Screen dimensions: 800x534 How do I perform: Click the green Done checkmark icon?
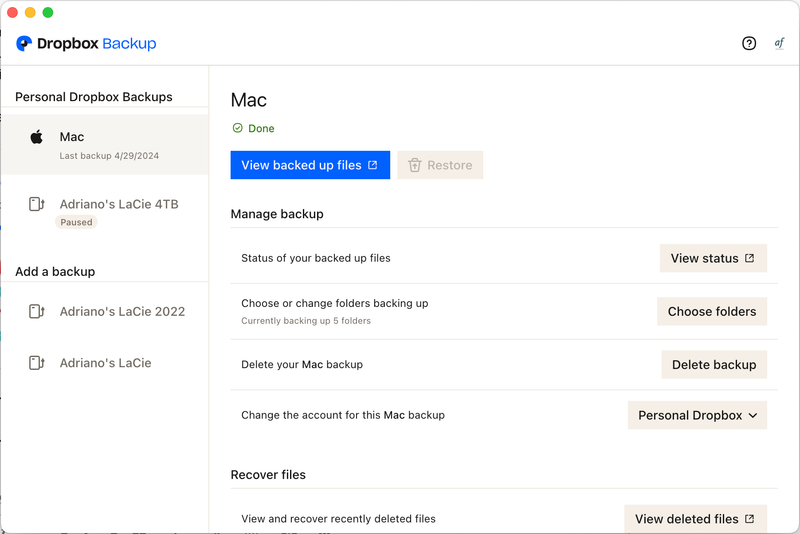coord(237,128)
